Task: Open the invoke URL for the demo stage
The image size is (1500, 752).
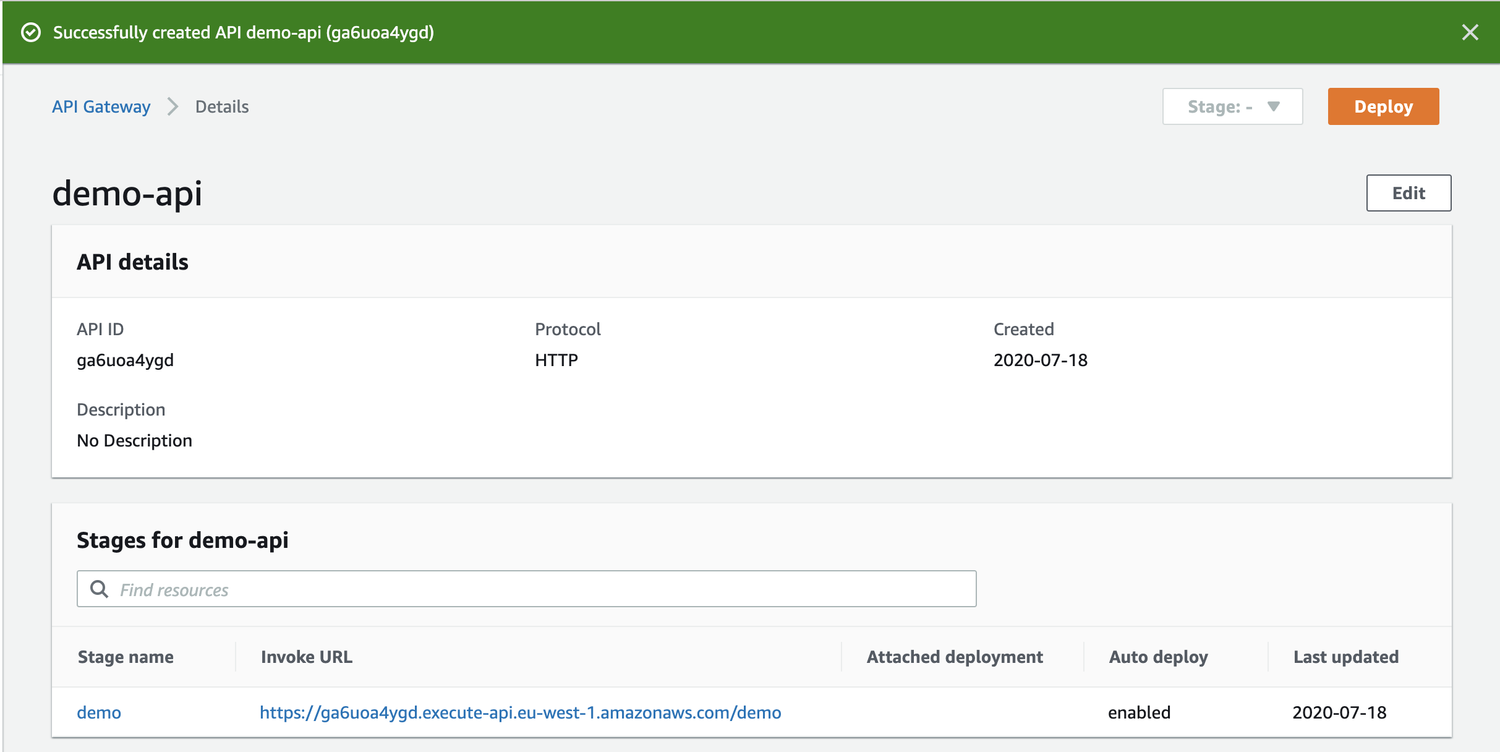Action: pyautogui.click(x=520, y=712)
